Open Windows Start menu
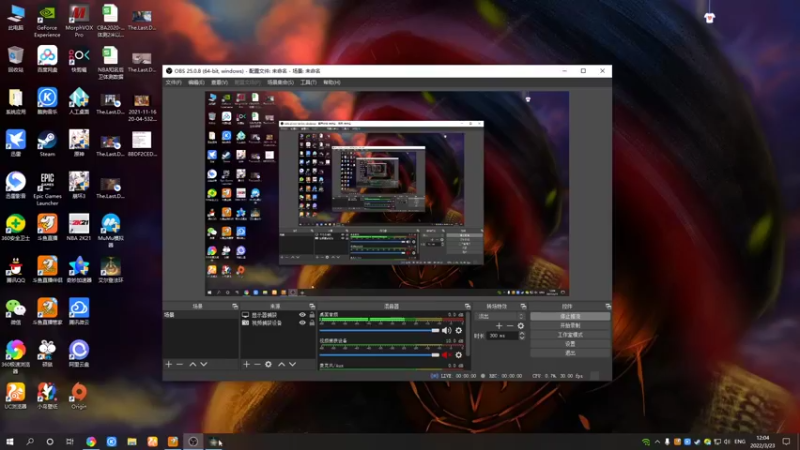800x450 pixels. click(x=10, y=442)
